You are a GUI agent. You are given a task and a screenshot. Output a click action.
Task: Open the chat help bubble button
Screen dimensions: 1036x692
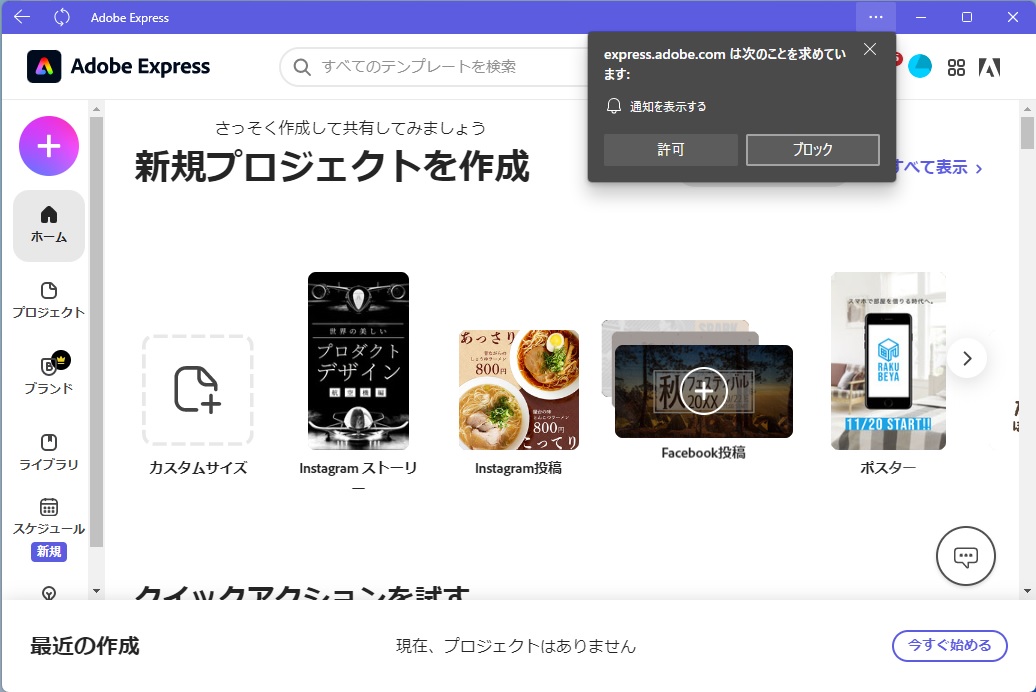(x=966, y=556)
